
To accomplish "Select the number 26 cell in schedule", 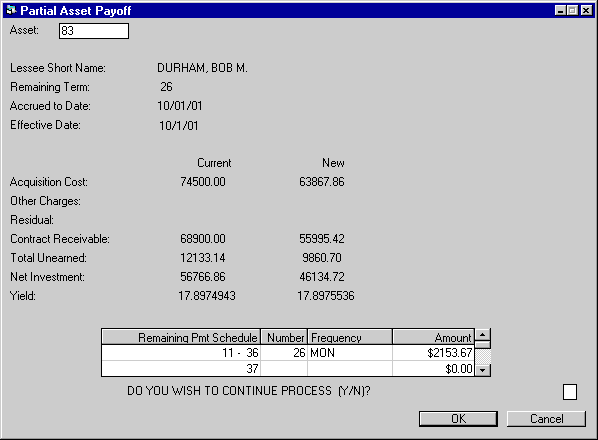I will point(284,353).
